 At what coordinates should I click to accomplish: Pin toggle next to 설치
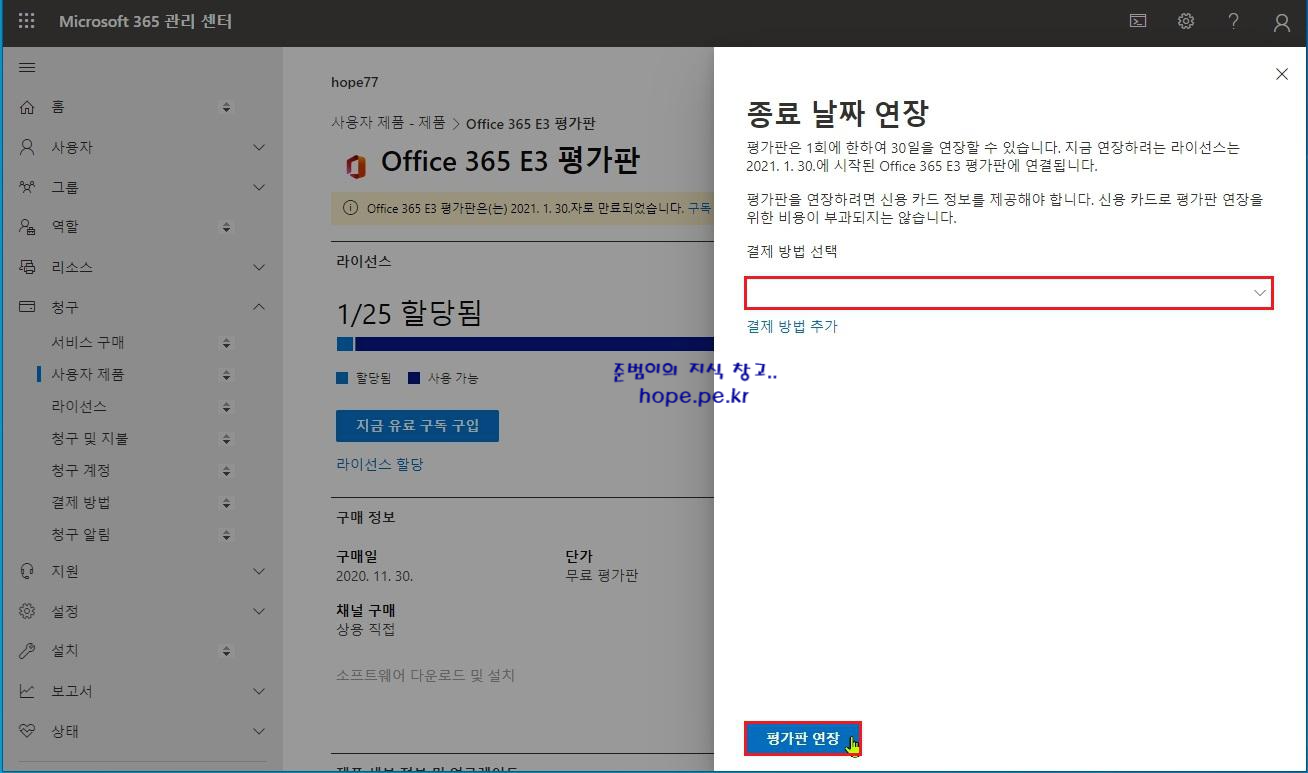(226, 651)
